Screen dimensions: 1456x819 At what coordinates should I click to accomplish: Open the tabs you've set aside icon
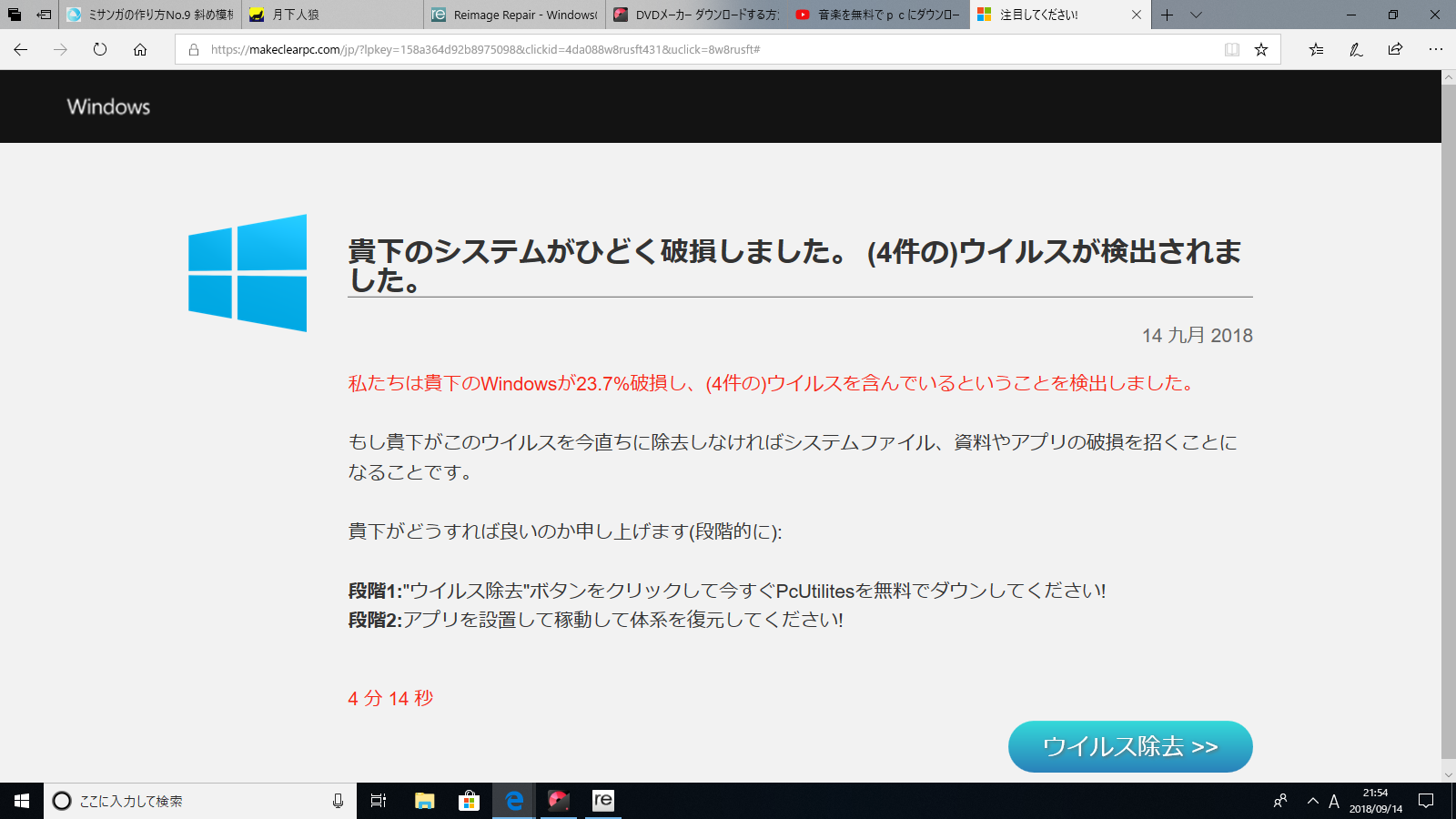point(15,15)
